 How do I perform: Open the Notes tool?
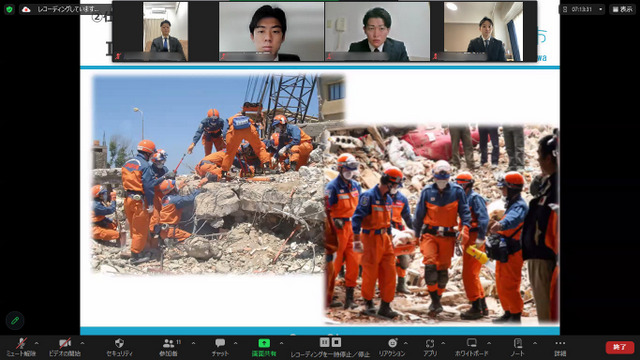pyautogui.click(x=518, y=343)
